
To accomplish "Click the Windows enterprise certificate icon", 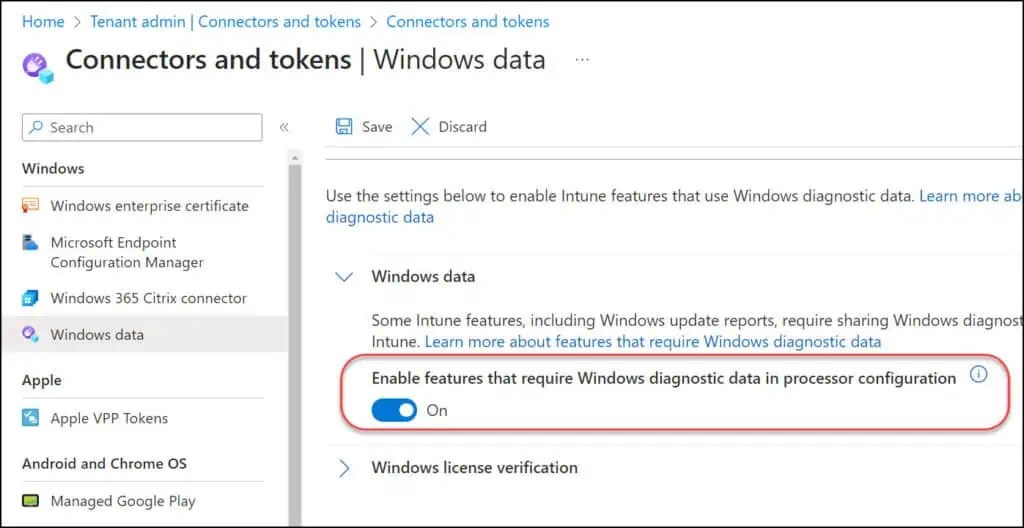I will 30,206.
